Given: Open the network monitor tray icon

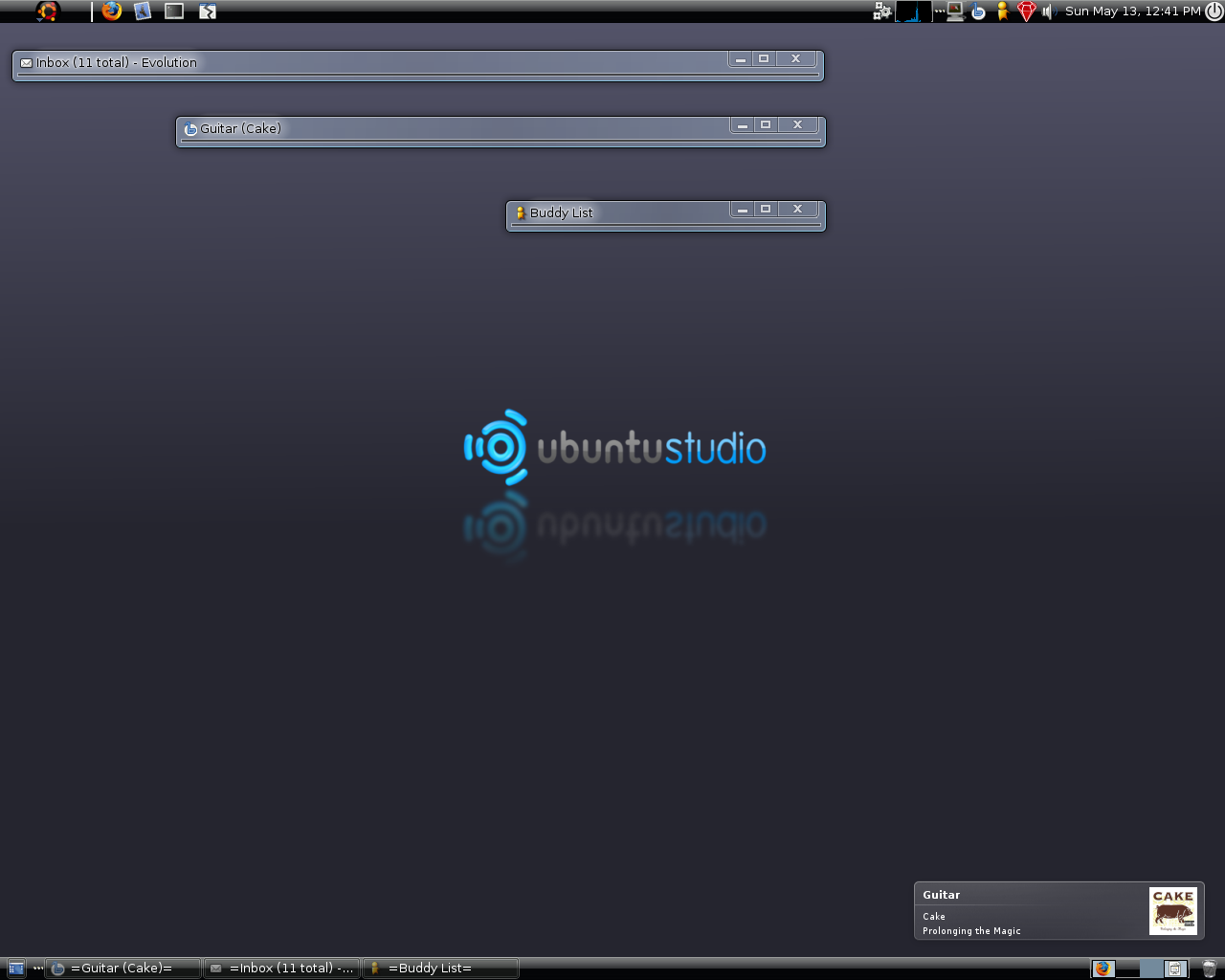Looking at the screenshot, I should [955, 11].
